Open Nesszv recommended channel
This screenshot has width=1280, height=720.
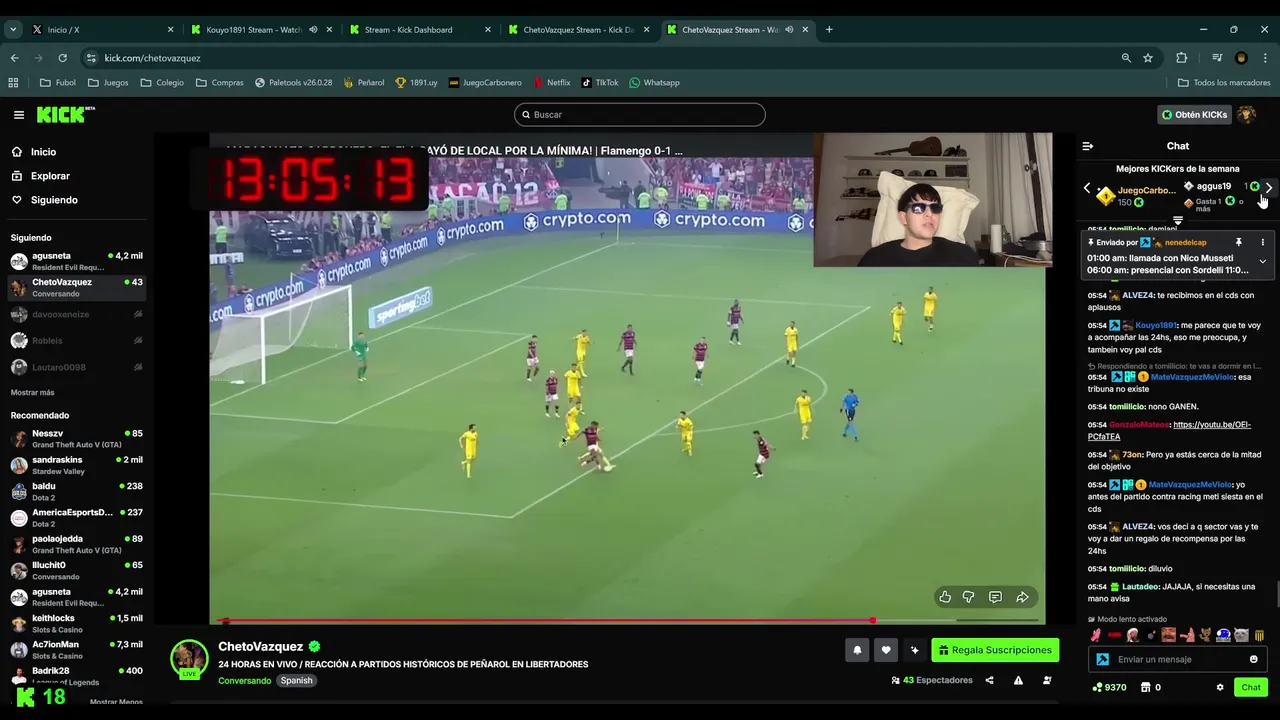click(76, 438)
